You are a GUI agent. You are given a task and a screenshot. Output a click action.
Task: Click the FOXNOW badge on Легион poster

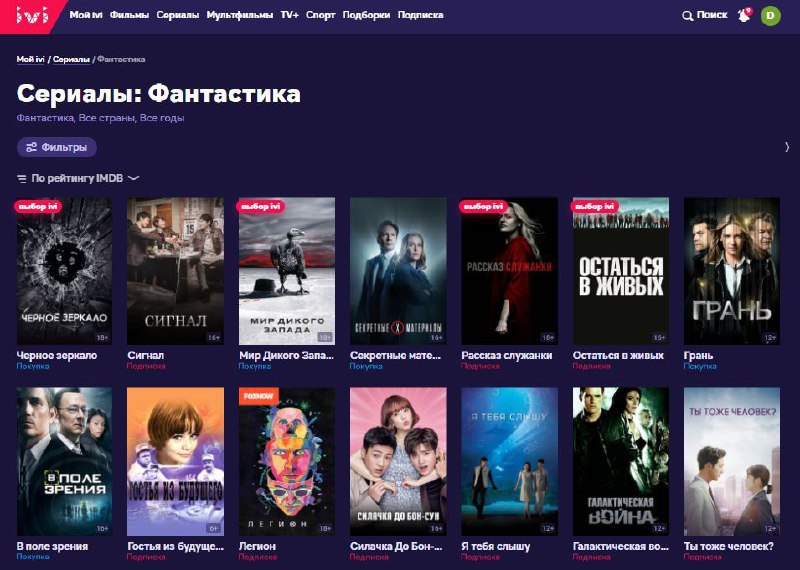point(258,396)
